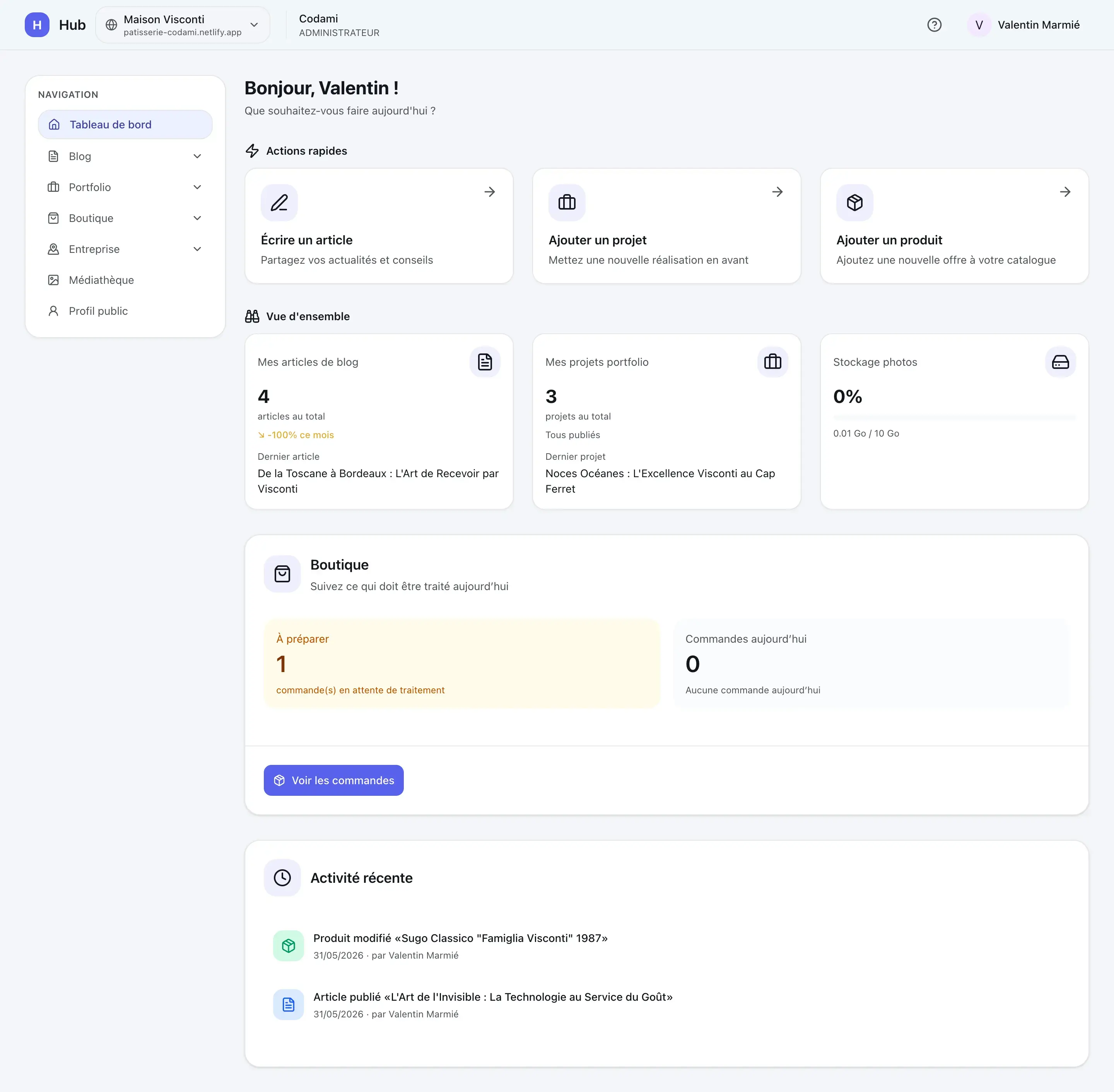Open the Commandes aujourd'hui tile
1114x1092 pixels.
click(x=871, y=663)
